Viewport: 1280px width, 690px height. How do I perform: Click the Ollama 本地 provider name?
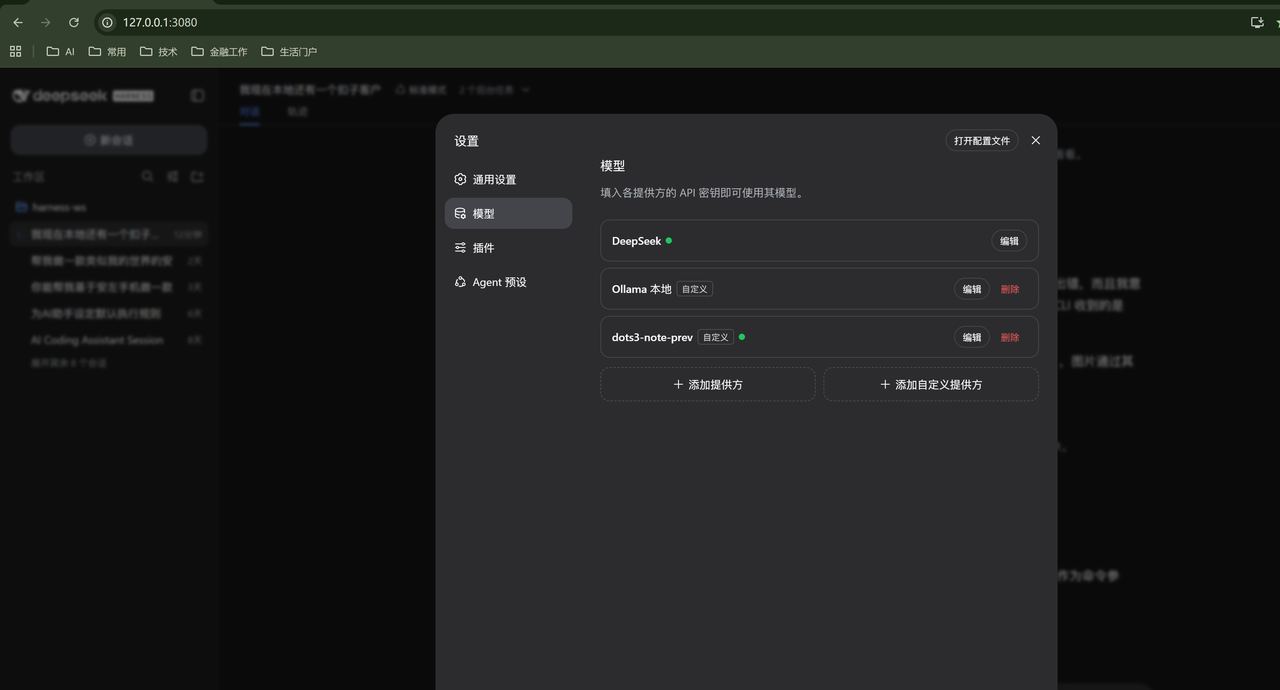641,289
